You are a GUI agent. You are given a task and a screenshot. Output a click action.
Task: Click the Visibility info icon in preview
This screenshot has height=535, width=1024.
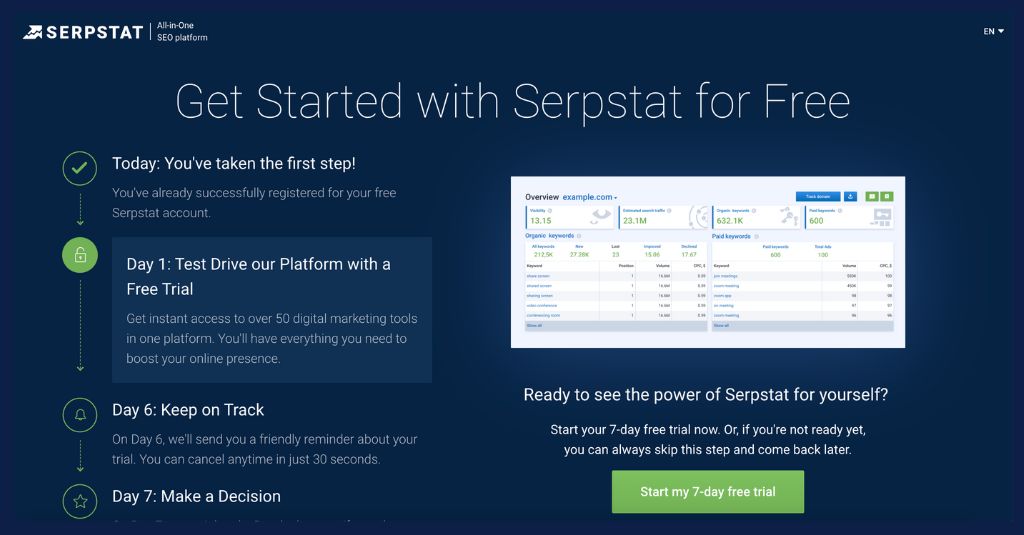pyautogui.click(x=552, y=211)
